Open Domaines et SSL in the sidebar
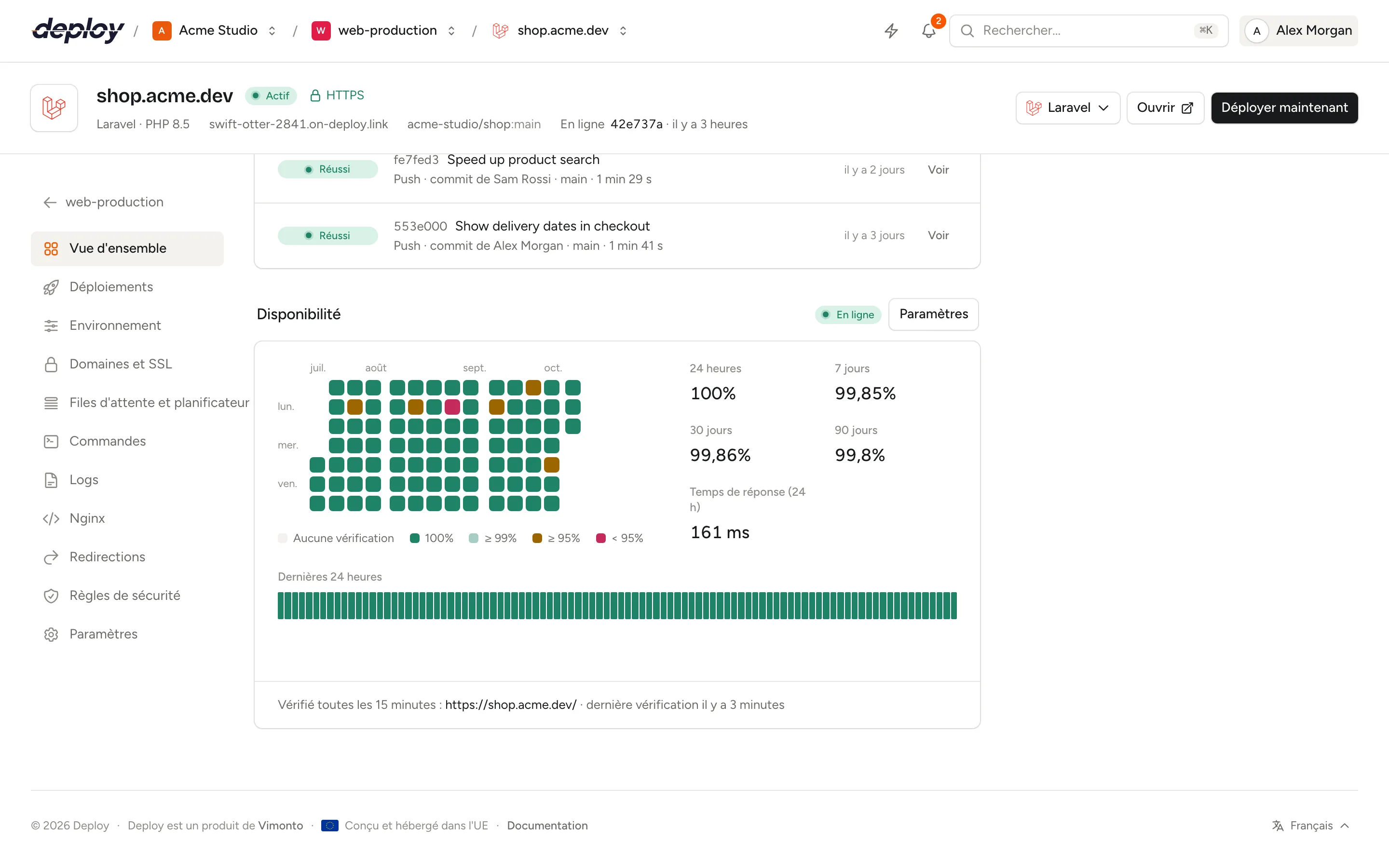Screen dimensions: 1389x868 point(127,364)
